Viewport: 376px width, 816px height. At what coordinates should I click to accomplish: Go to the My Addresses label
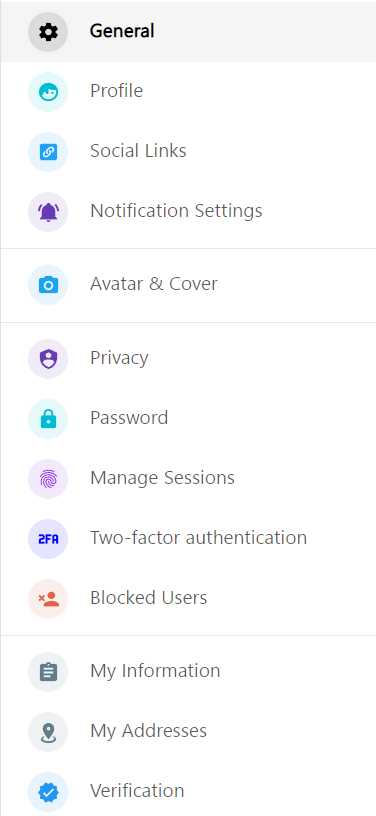coord(149,731)
